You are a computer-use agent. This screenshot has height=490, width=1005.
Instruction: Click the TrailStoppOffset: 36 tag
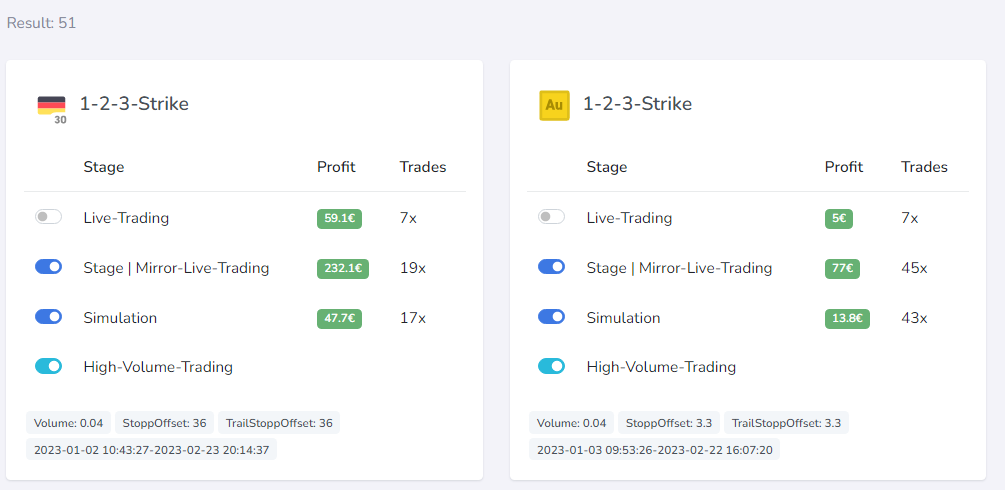pyautogui.click(x=279, y=423)
